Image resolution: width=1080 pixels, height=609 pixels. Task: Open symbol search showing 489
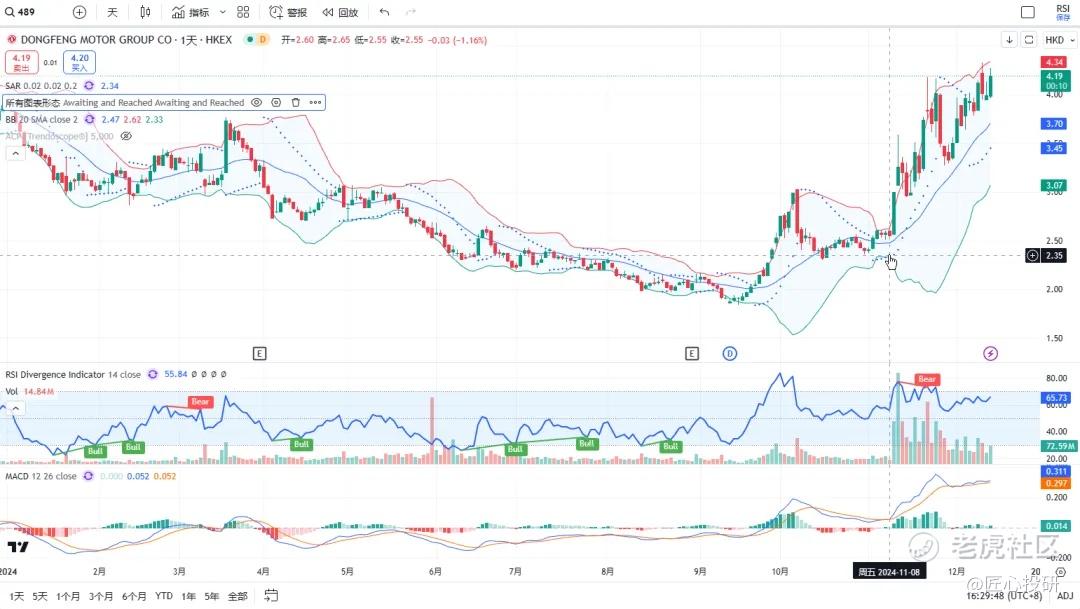(21, 12)
